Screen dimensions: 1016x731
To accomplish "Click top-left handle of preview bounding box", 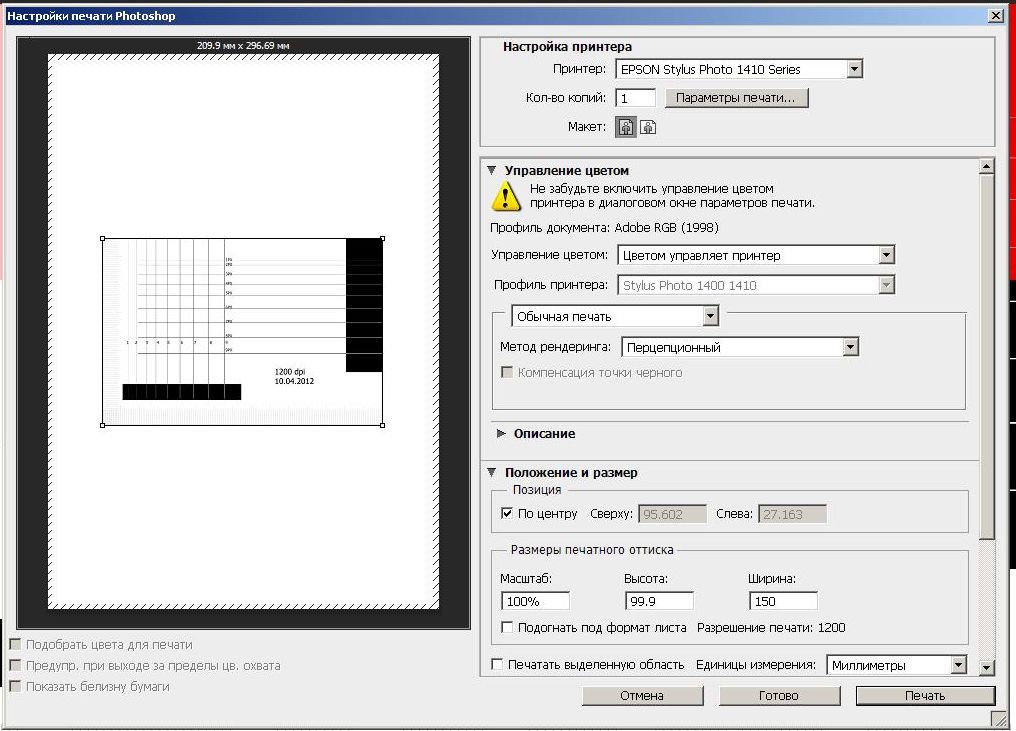I will click(103, 238).
